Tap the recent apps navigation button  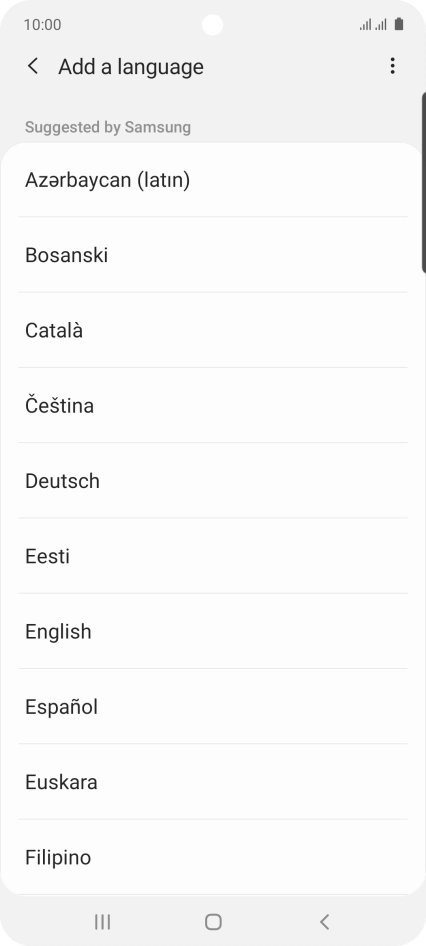click(x=102, y=921)
